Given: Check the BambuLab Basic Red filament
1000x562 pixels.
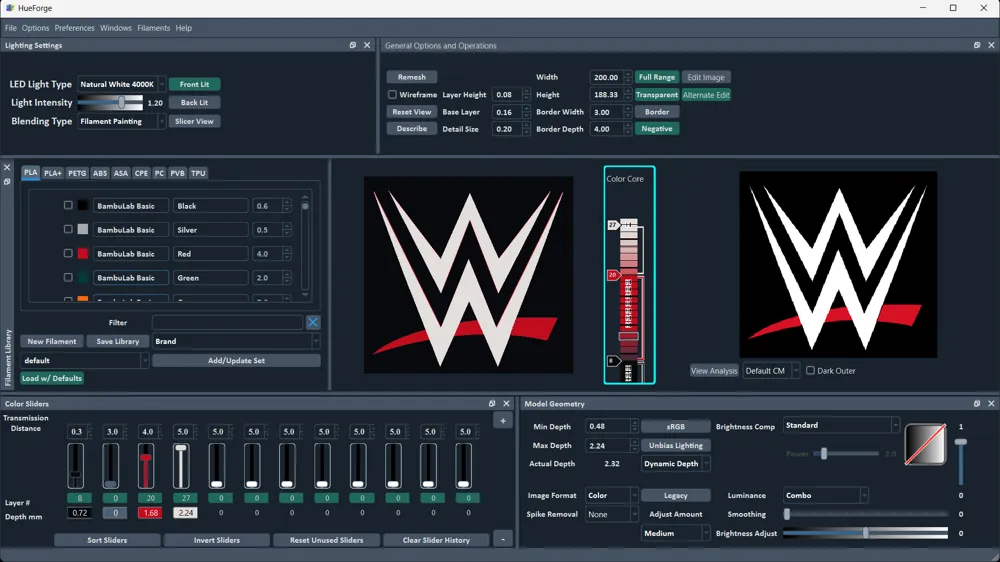Looking at the screenshot, I should point(68,253).
